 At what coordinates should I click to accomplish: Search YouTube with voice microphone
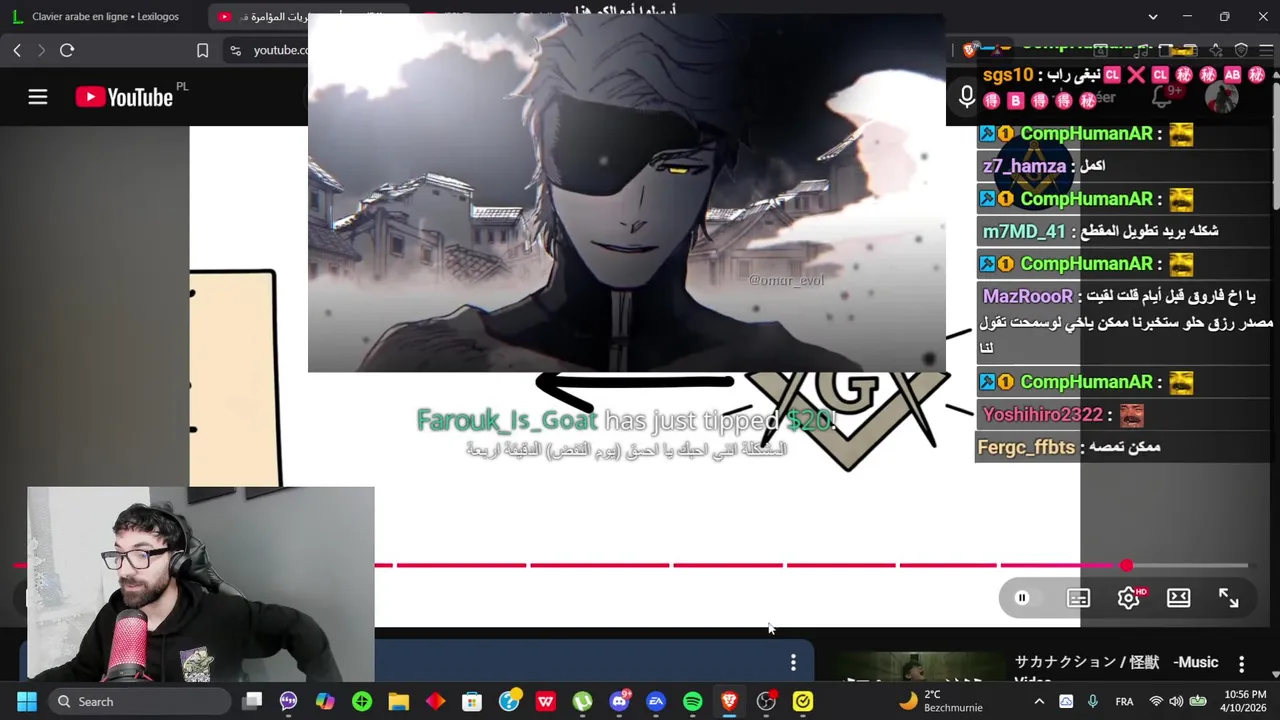(966, 97)
